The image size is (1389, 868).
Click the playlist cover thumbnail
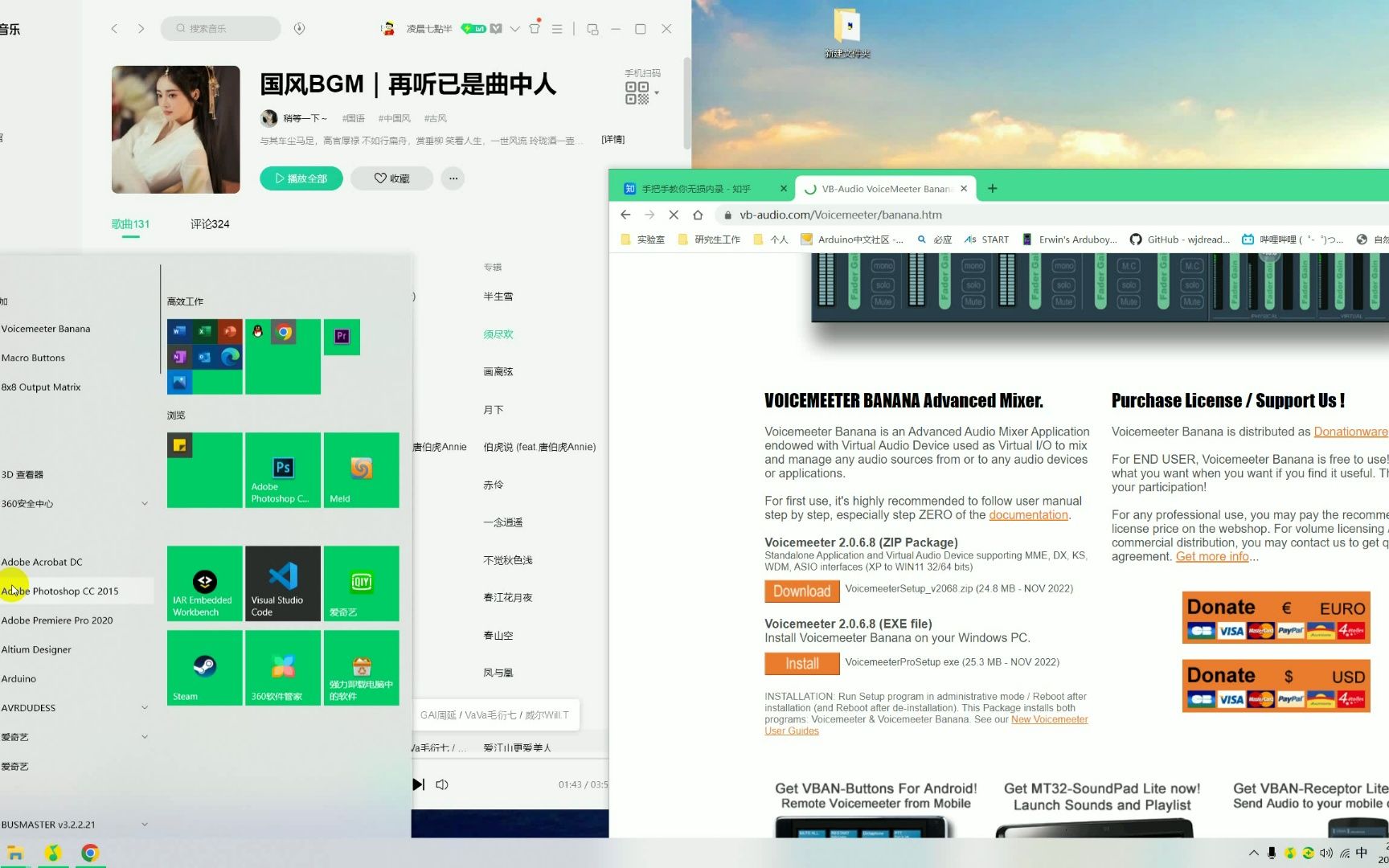pyautogui.click(x=176, y=129)
